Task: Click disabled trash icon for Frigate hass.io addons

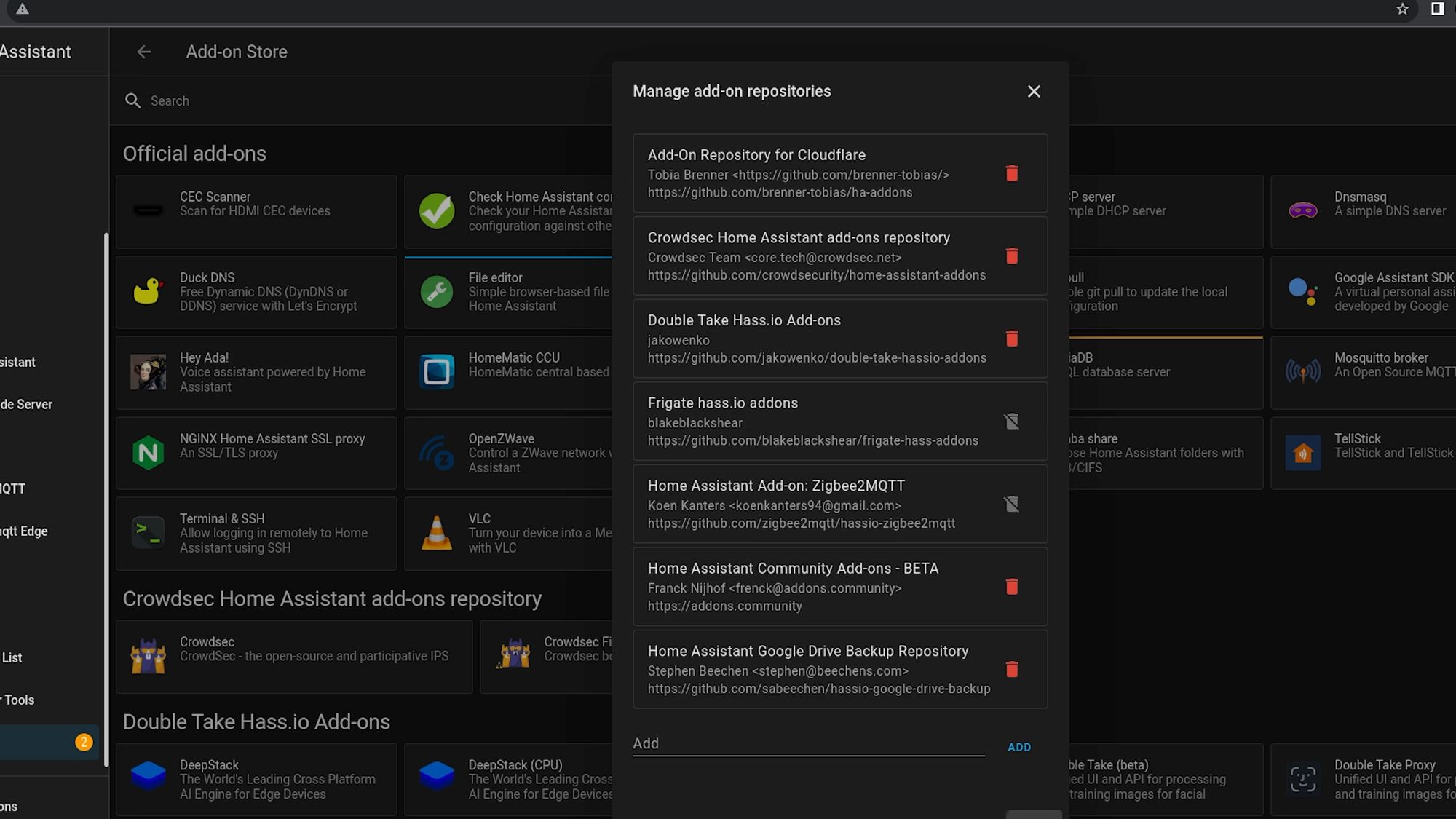Action: (x=1011, y=422)
